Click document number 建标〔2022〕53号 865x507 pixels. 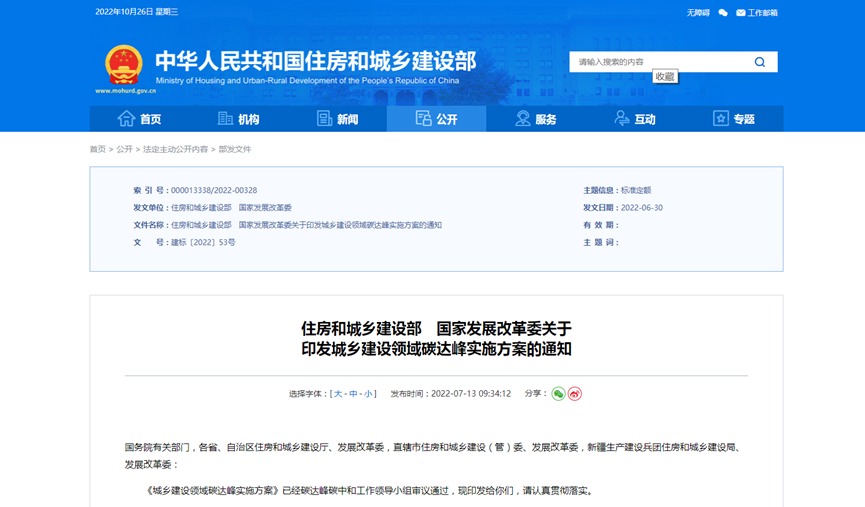pyautogui.click(x=203, y=242)
